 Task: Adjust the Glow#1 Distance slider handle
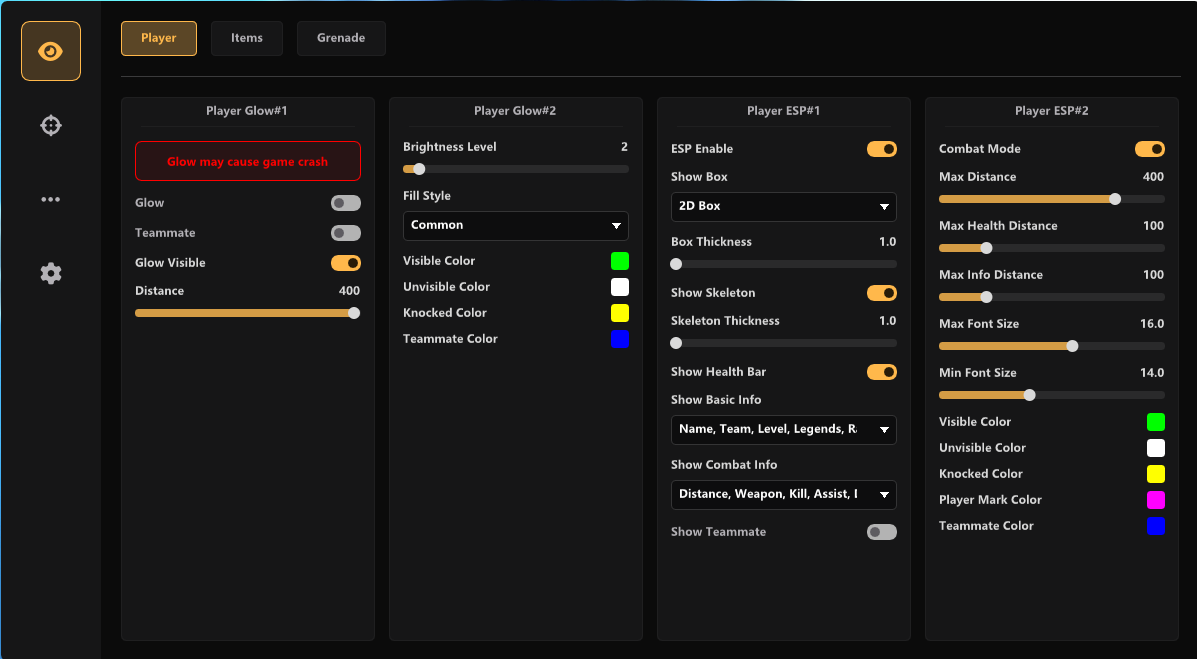354,313
